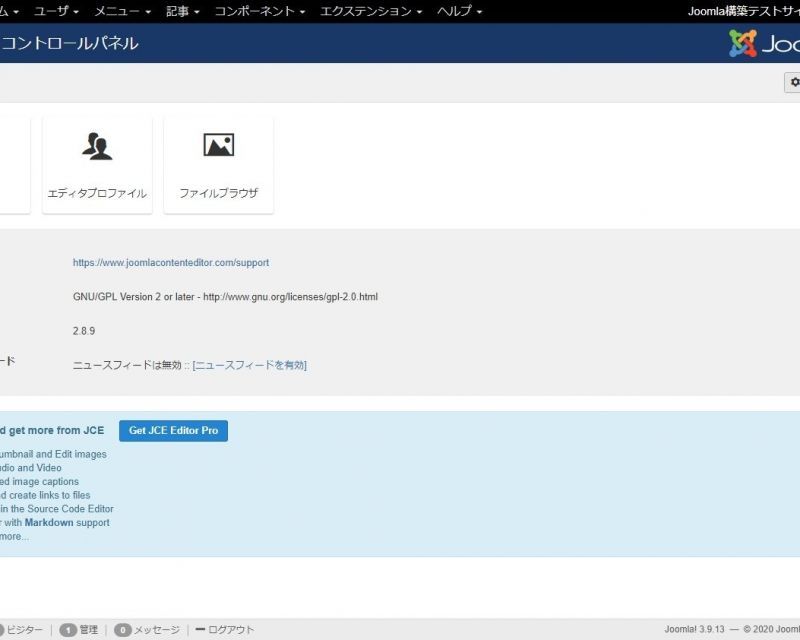
Task: Expand the ユーザ (Users) dropdown menu
Action: click(57, 11)
